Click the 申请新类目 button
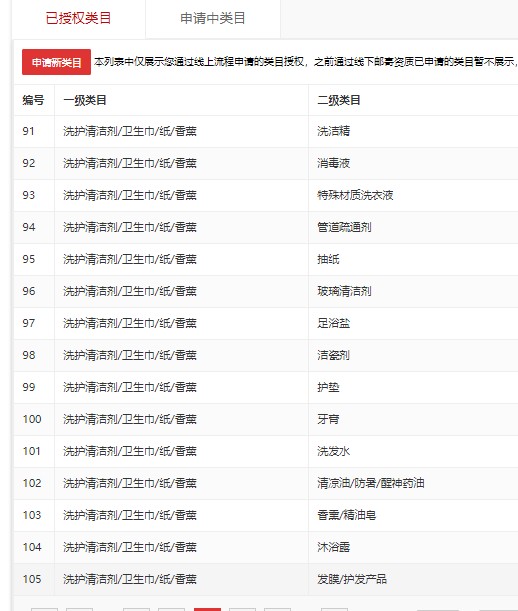The image size is (518, 611). click(x=57, y=62)
